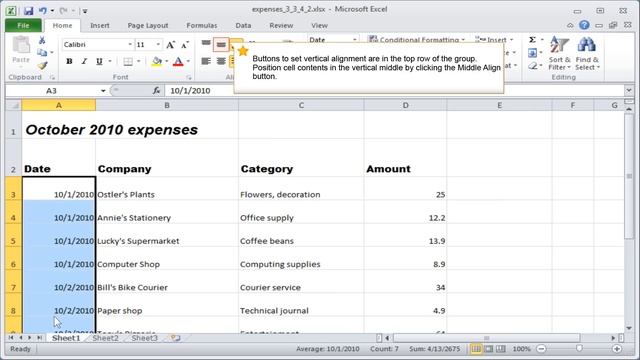
Task: Select the Format Painter brush
Action: click(42, 65)
